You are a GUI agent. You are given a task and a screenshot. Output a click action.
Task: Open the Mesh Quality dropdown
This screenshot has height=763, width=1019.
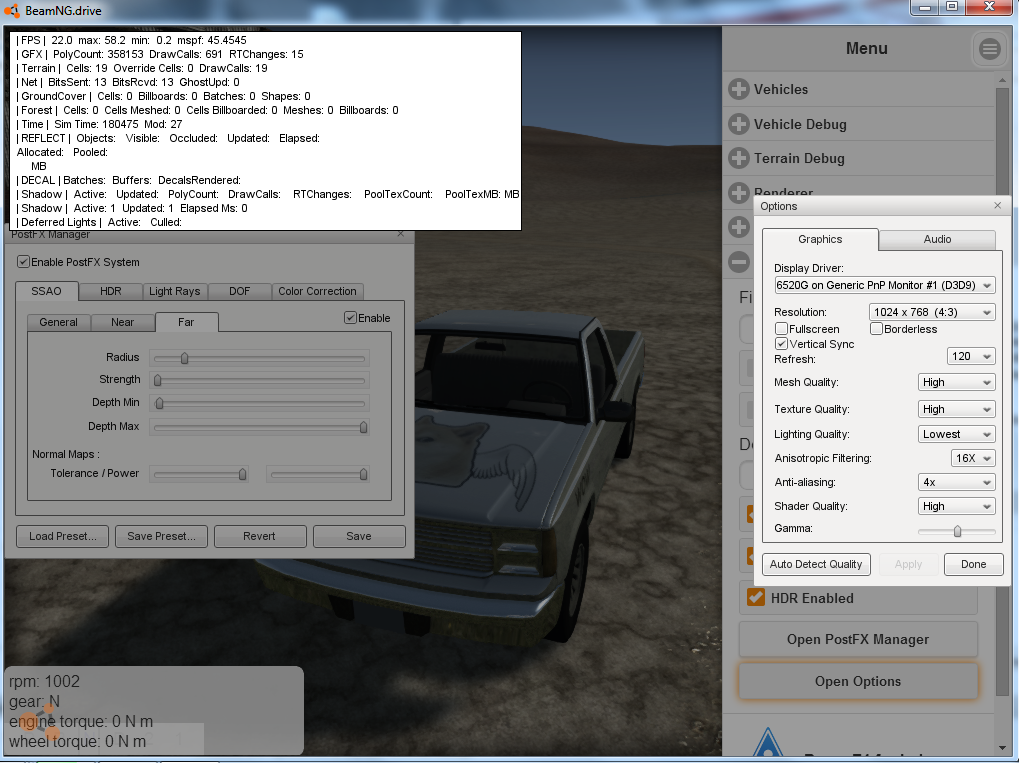[x=956, y=382]
